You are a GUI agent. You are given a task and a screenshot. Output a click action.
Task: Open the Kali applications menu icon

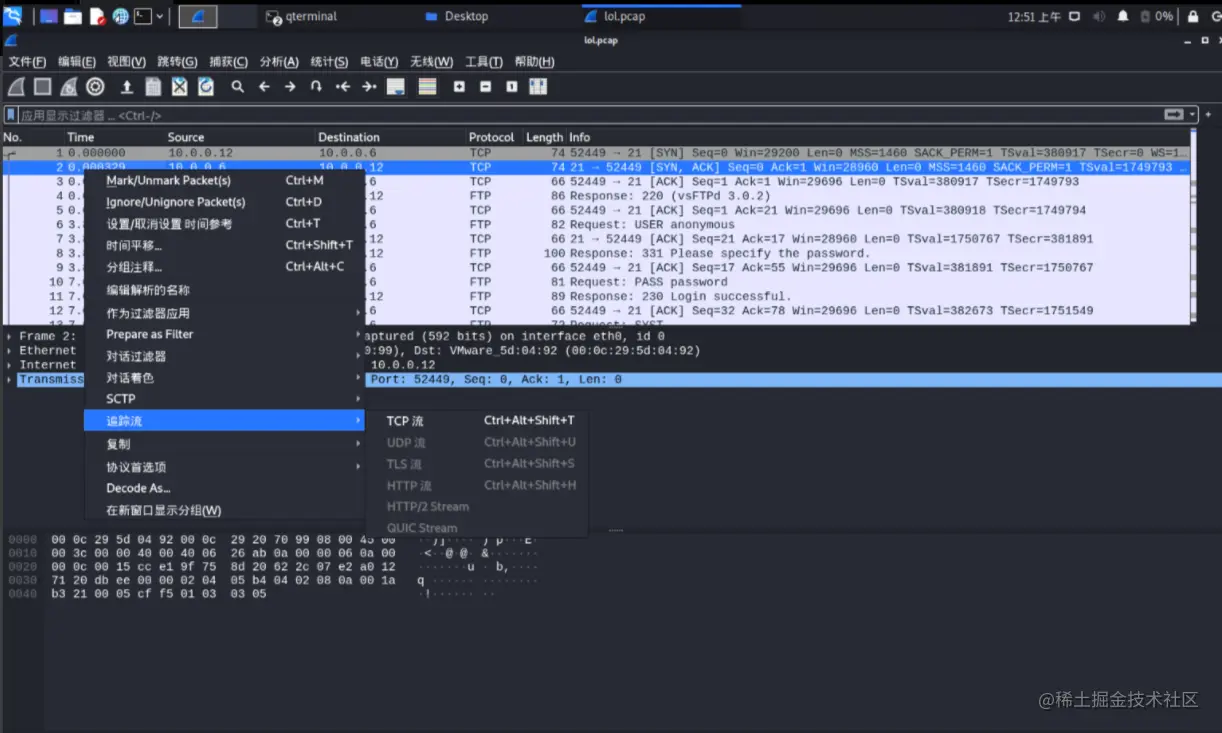[x=13, y=16]
